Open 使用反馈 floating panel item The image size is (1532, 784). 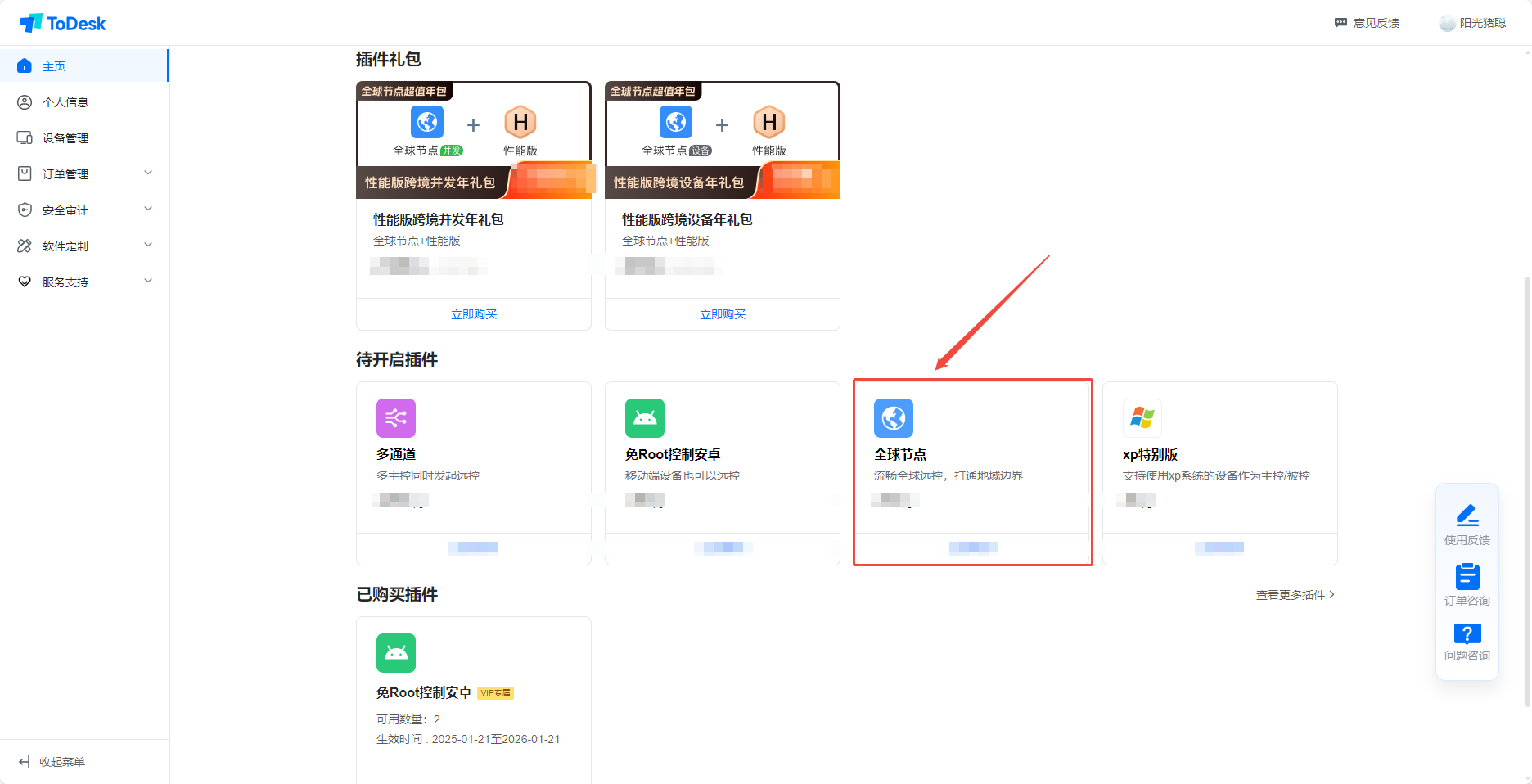click(x=1467, y=525)
